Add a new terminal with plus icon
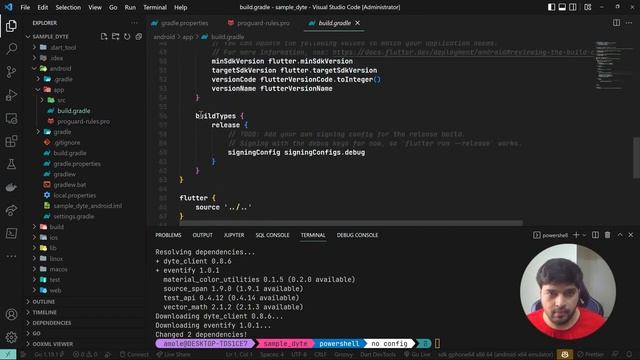The width and height of the screenshot is (640, 360). coord(576,235)
